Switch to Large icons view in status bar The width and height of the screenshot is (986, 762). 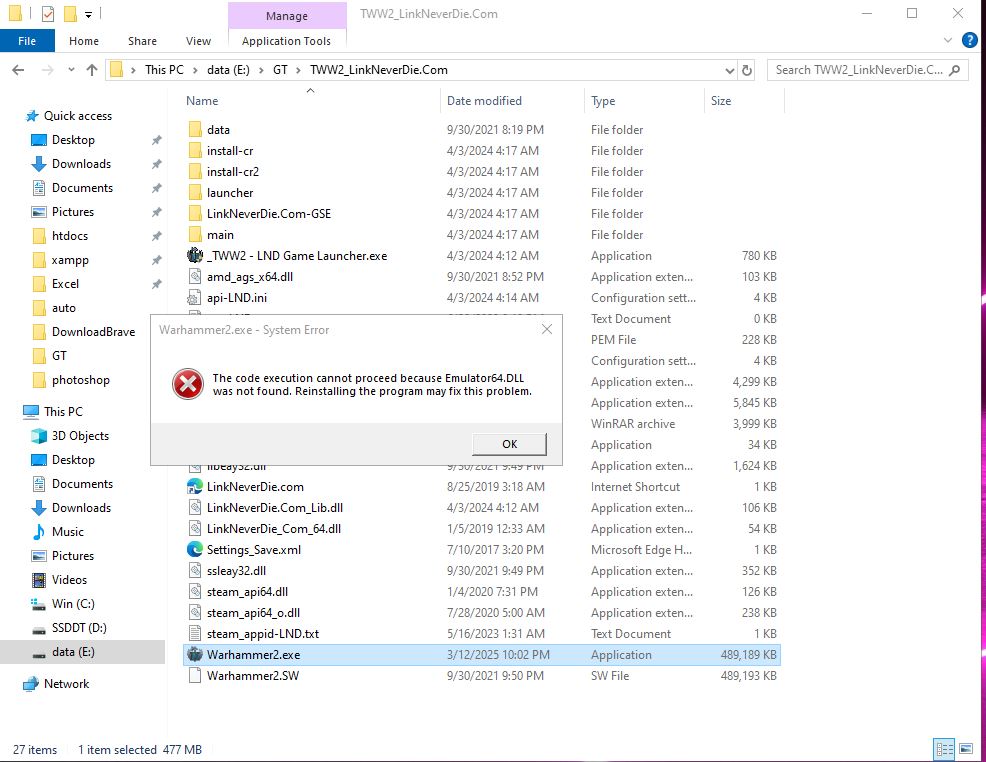click(965, 749)
